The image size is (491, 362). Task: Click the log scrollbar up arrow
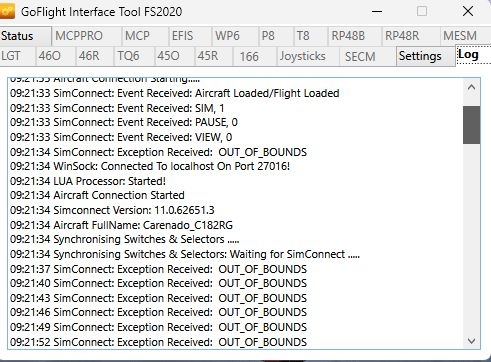[471, 88]
